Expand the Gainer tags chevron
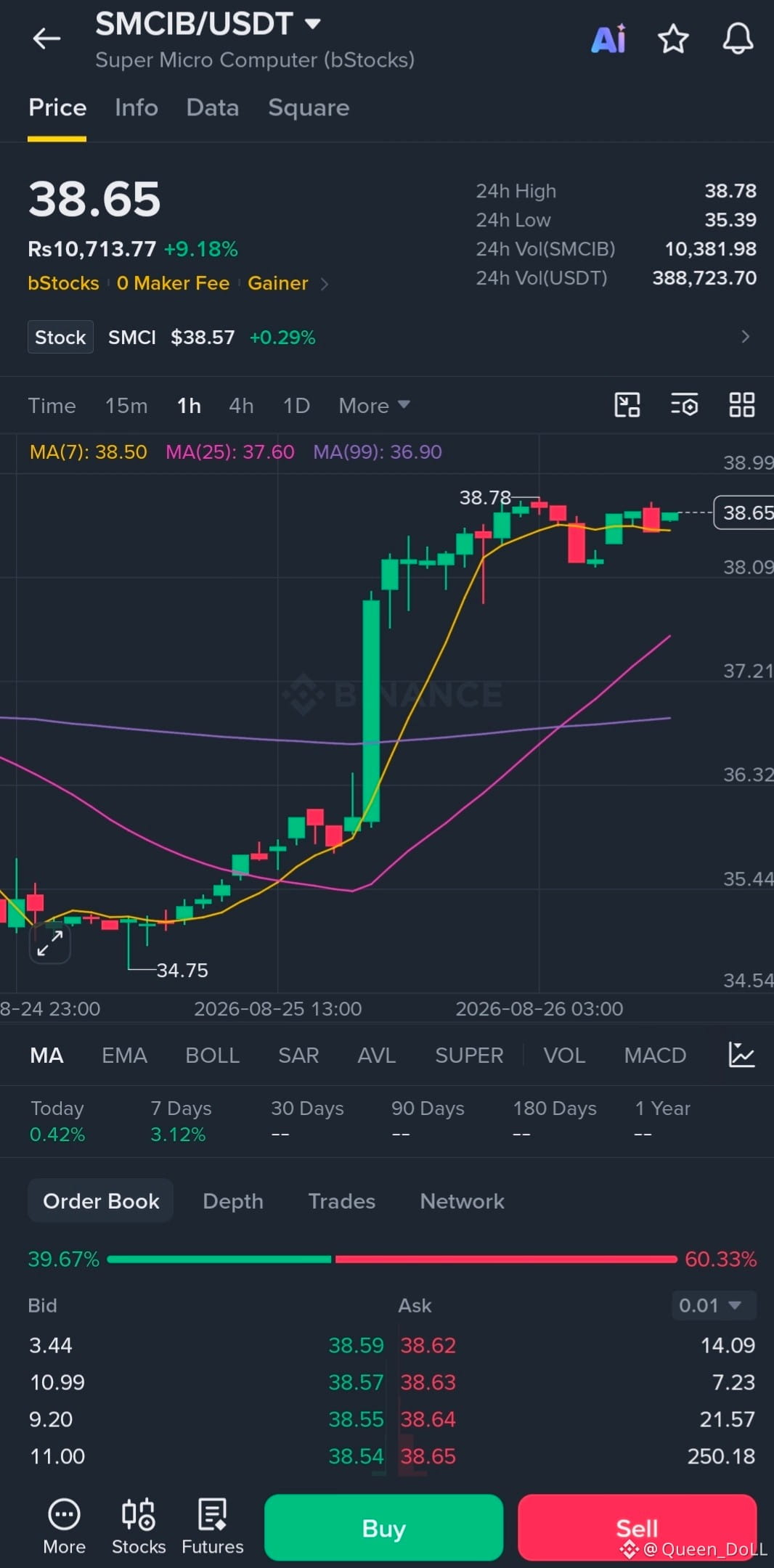 pos(325,284)
